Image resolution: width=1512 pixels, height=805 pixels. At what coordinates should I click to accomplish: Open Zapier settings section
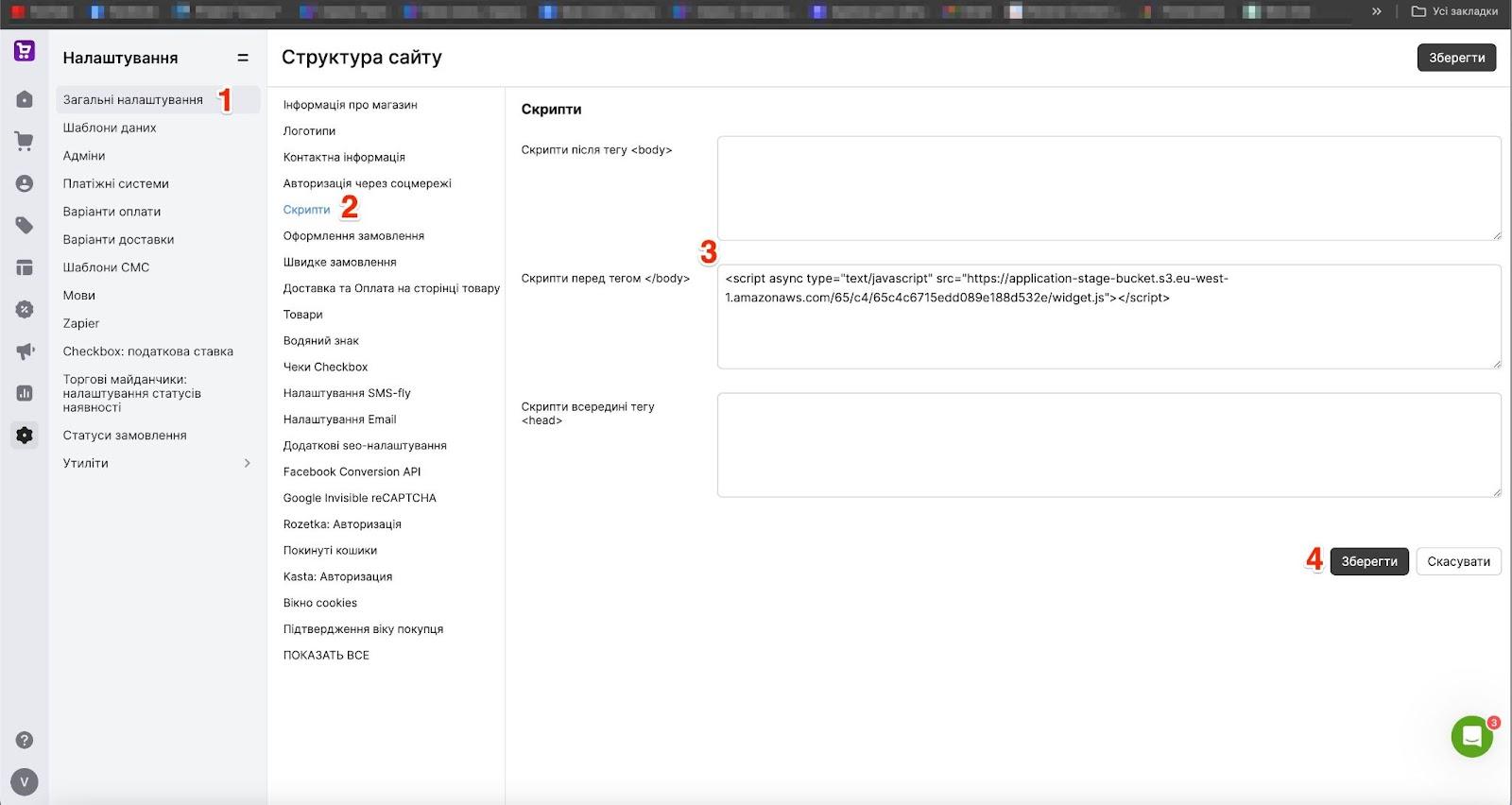[81, 323]
